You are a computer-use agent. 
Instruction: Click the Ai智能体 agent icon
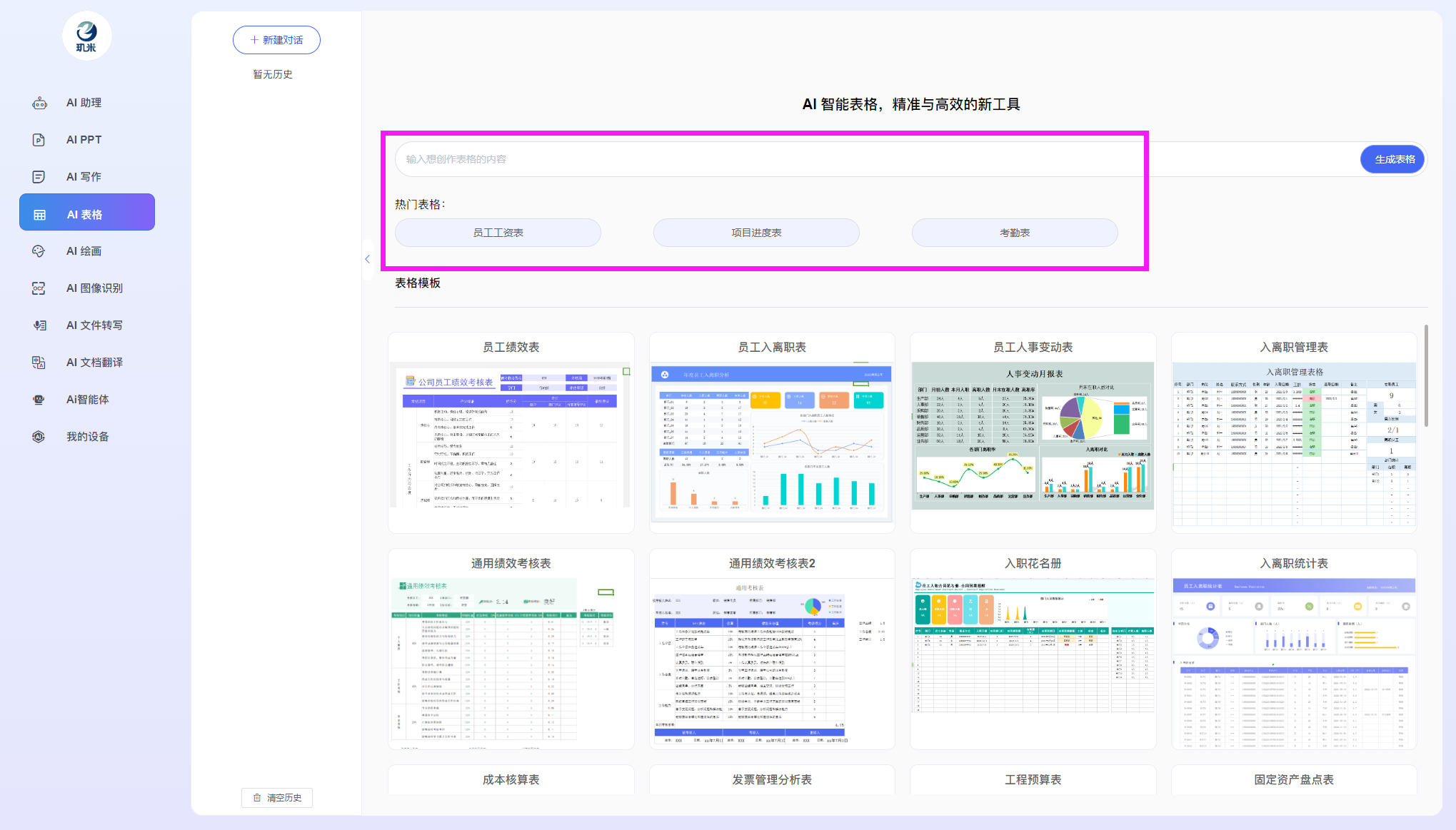(x=39, y=400)
